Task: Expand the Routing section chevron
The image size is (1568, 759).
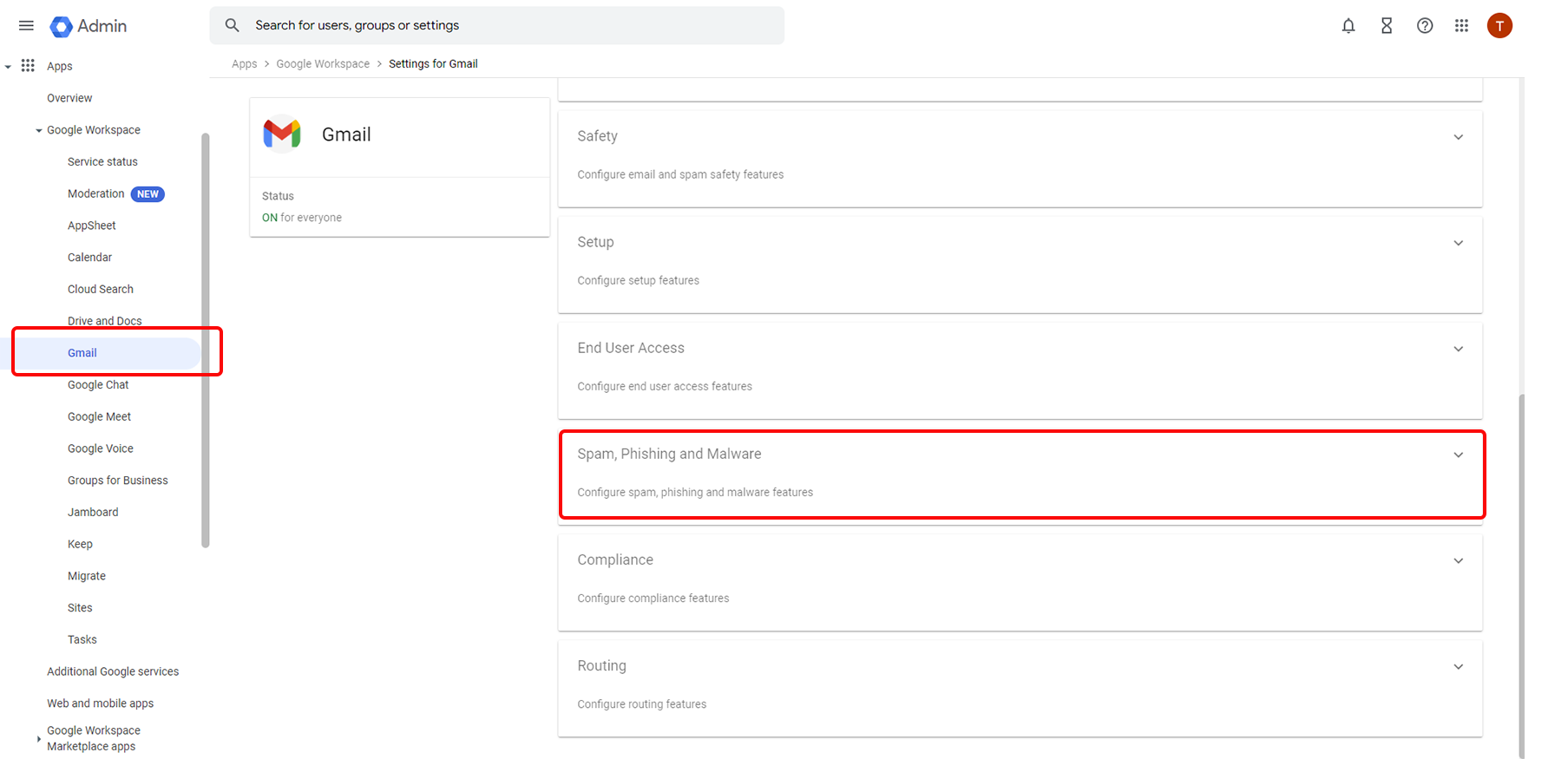Action: pos(1458,667)
